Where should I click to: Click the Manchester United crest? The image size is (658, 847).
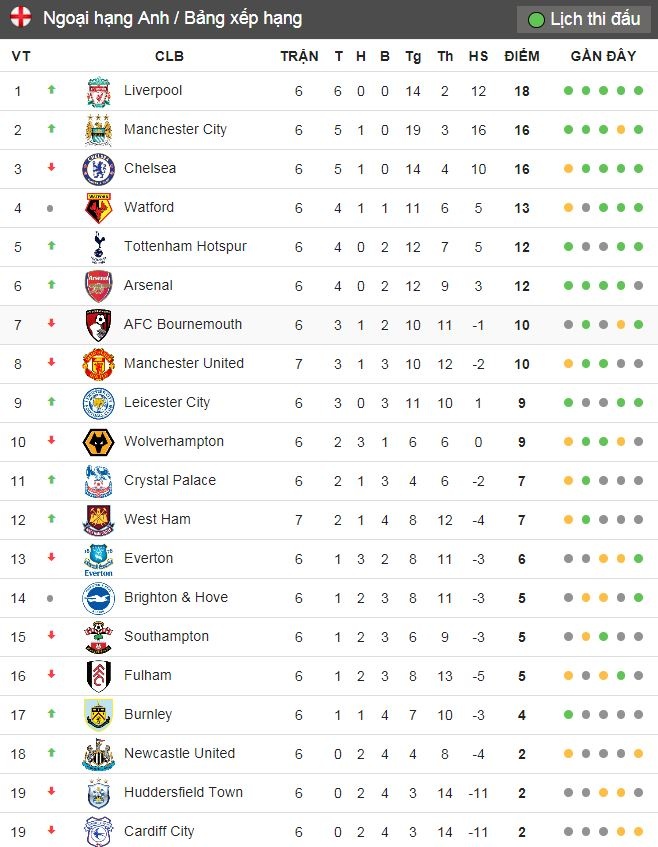click(97, 363)
